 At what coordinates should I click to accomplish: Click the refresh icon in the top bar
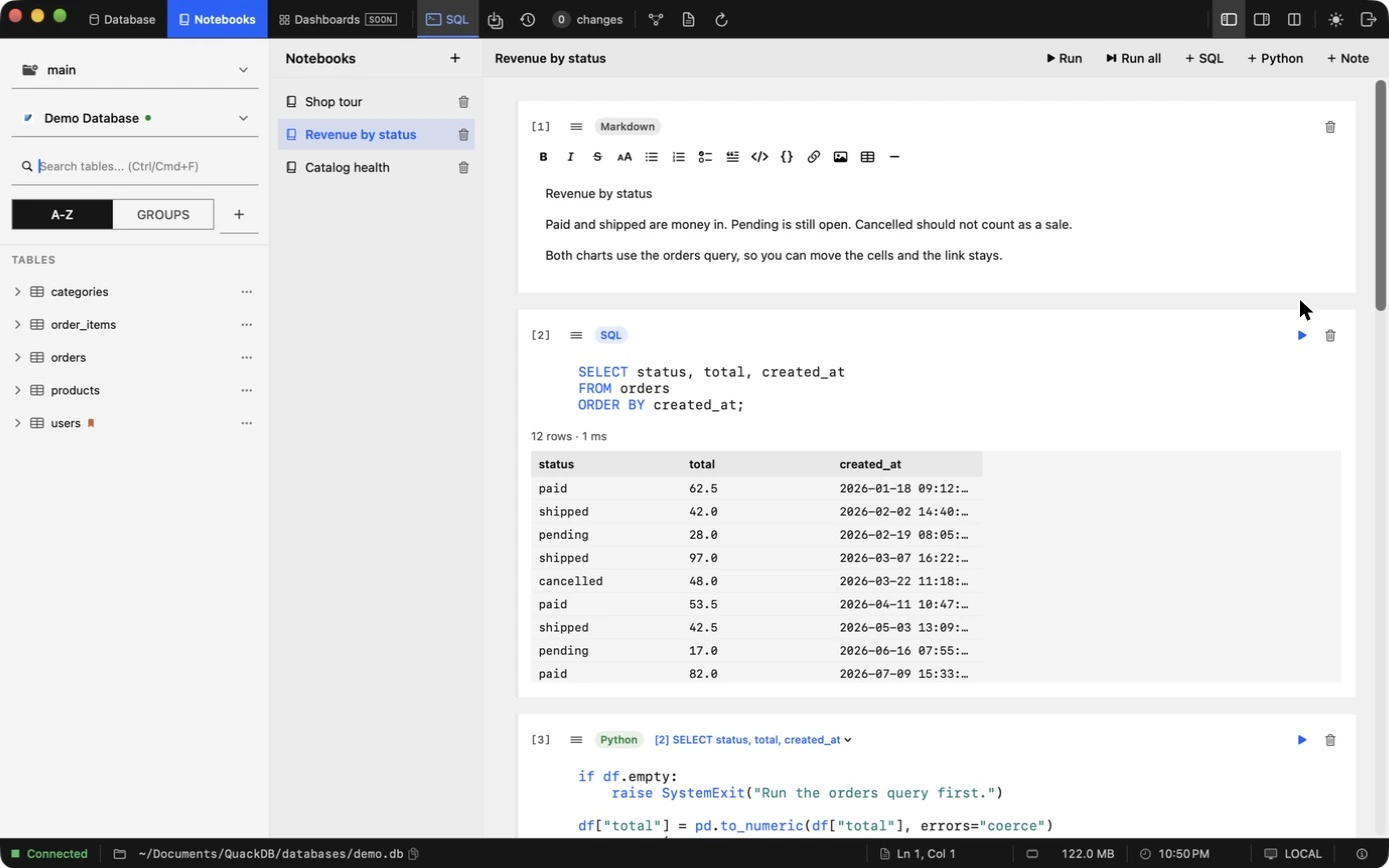point(721,19)
